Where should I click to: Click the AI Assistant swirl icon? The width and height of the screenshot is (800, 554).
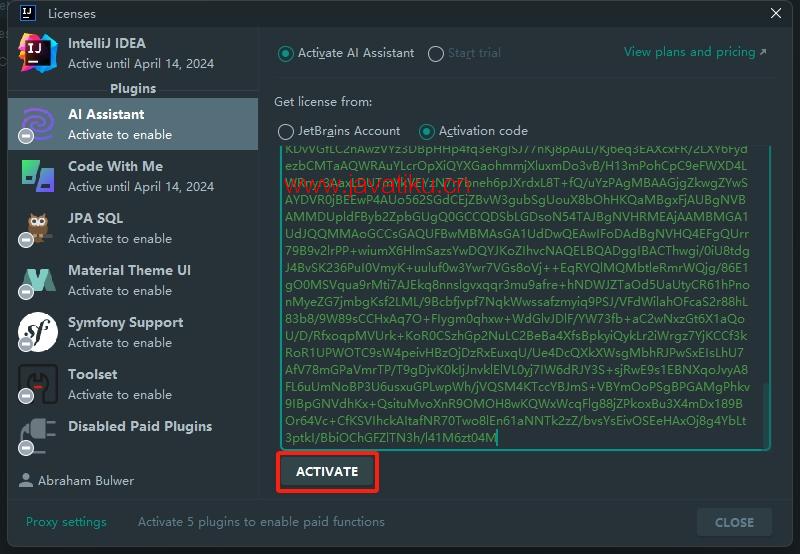click(x=37, y=124)
